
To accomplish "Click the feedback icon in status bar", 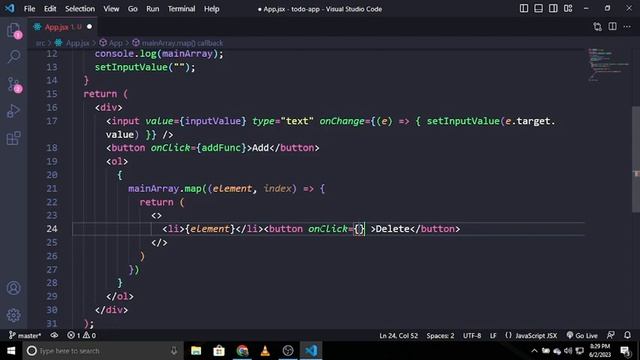I will click(x=611, y=336).
